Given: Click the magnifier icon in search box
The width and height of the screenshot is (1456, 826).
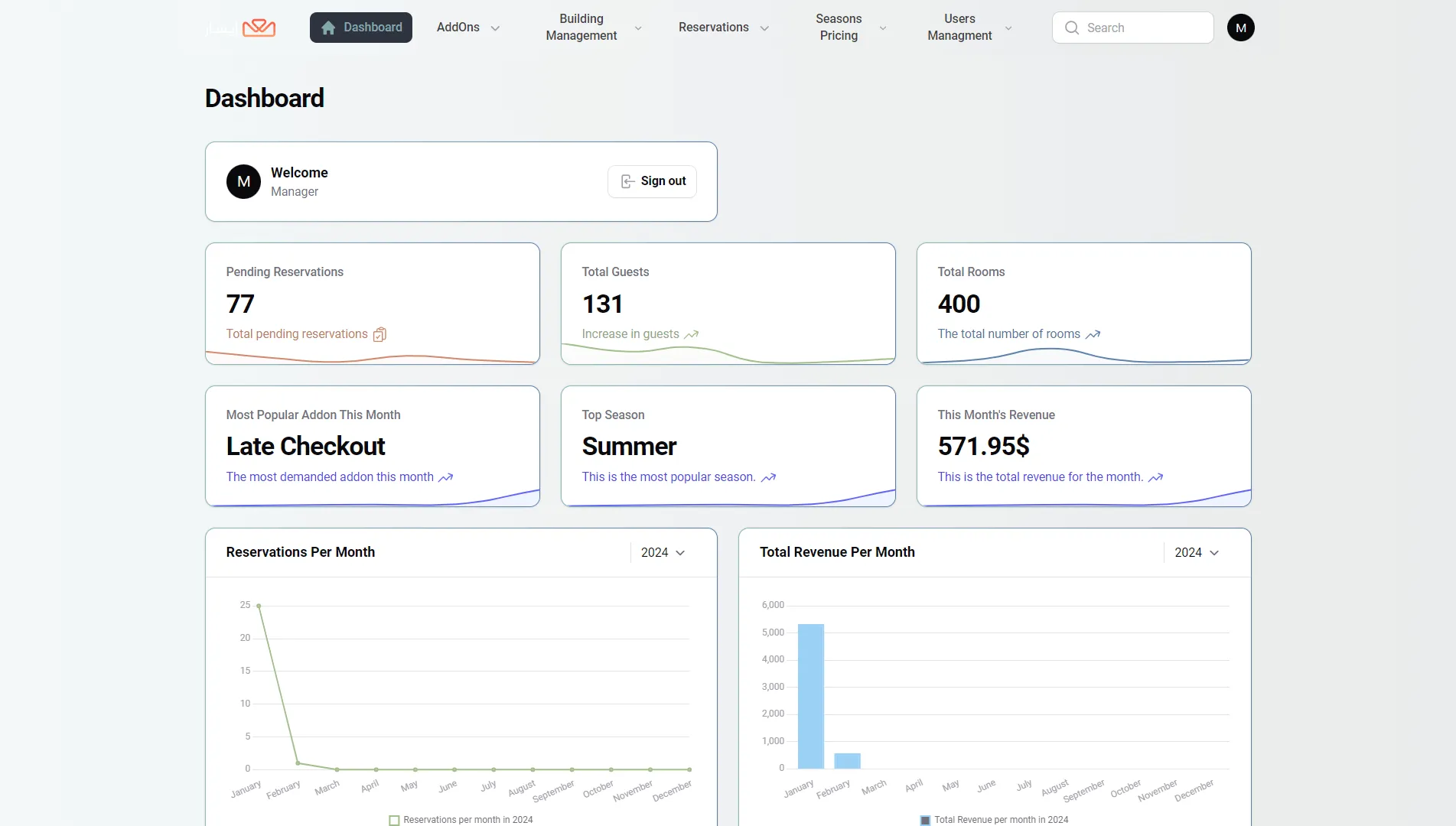Looking at the screenshot, I should click(1072, 28).
